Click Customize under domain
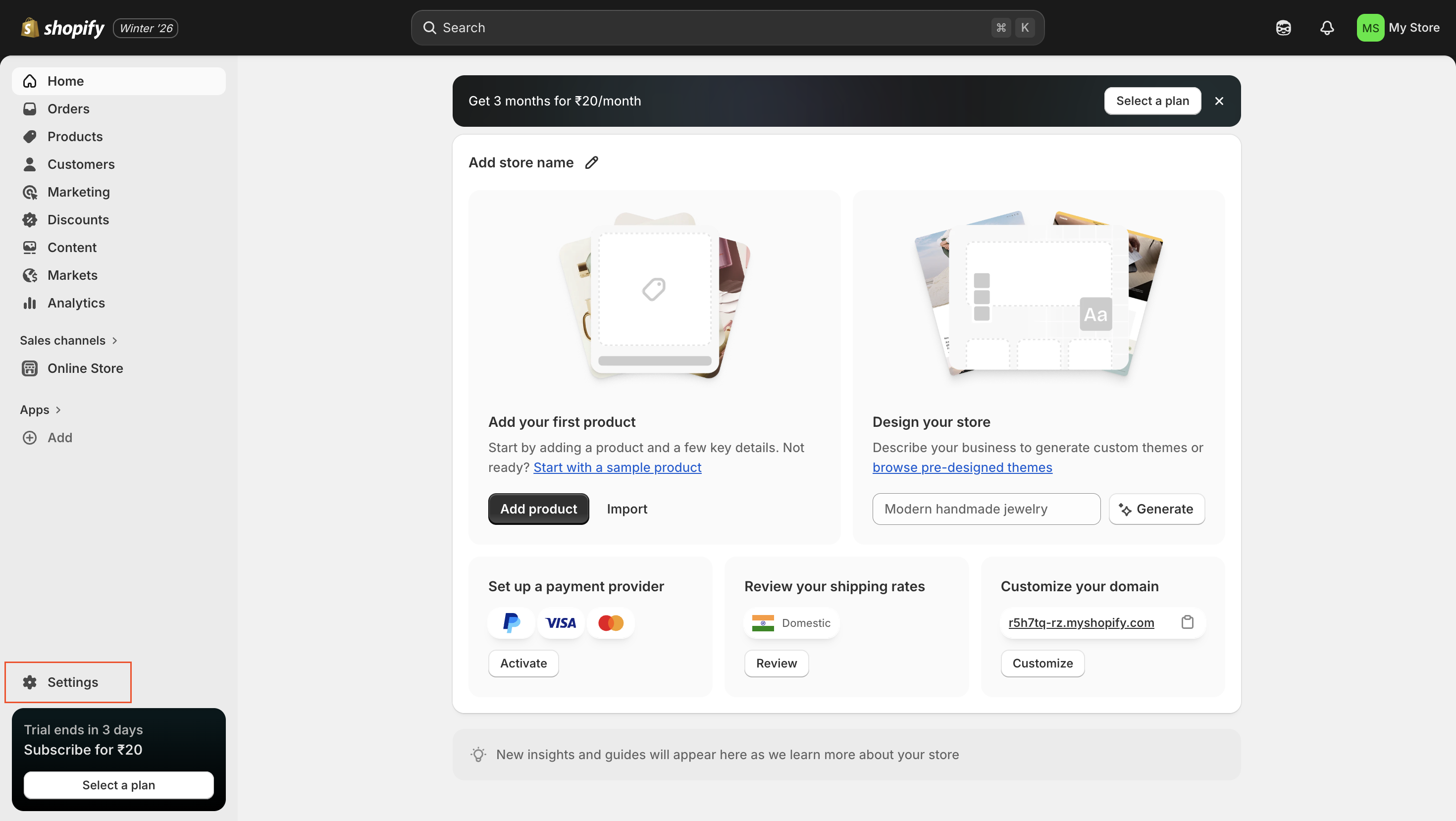Viewport: 1456px width, 821px height. [1042, 663]
